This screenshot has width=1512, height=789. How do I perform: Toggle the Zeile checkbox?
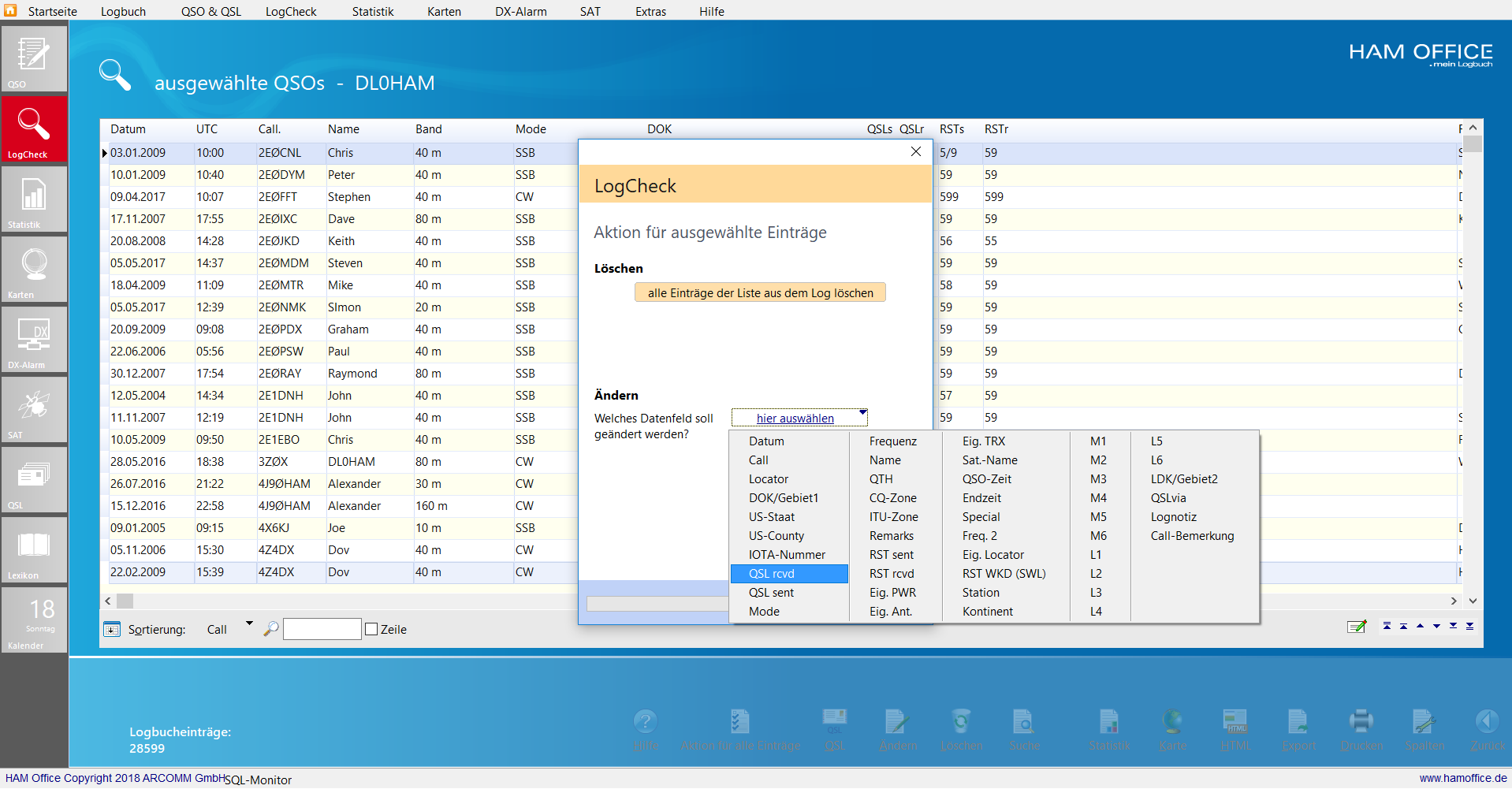point(372,629)
